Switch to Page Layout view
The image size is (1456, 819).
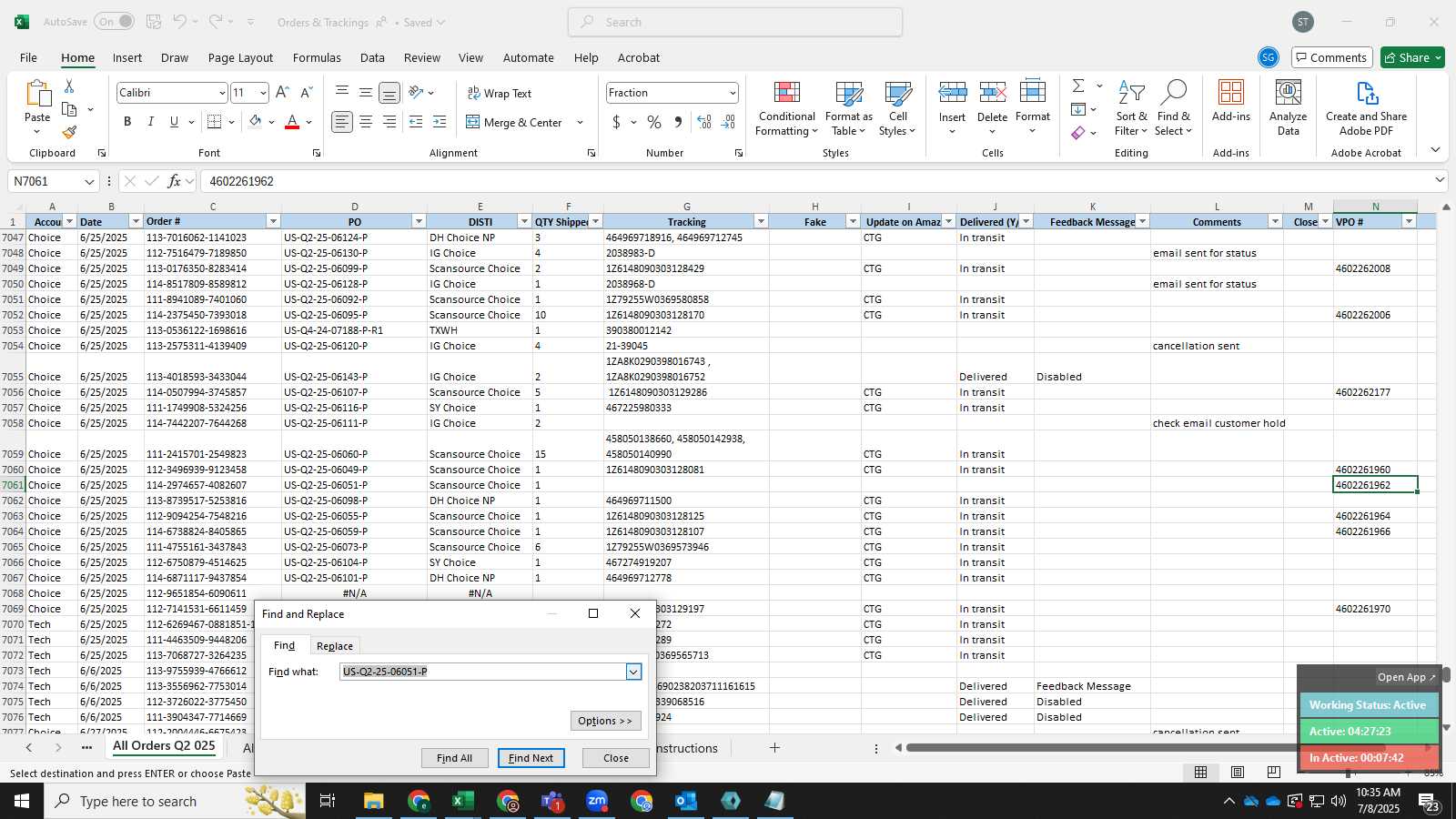[x=1238, y=772]
